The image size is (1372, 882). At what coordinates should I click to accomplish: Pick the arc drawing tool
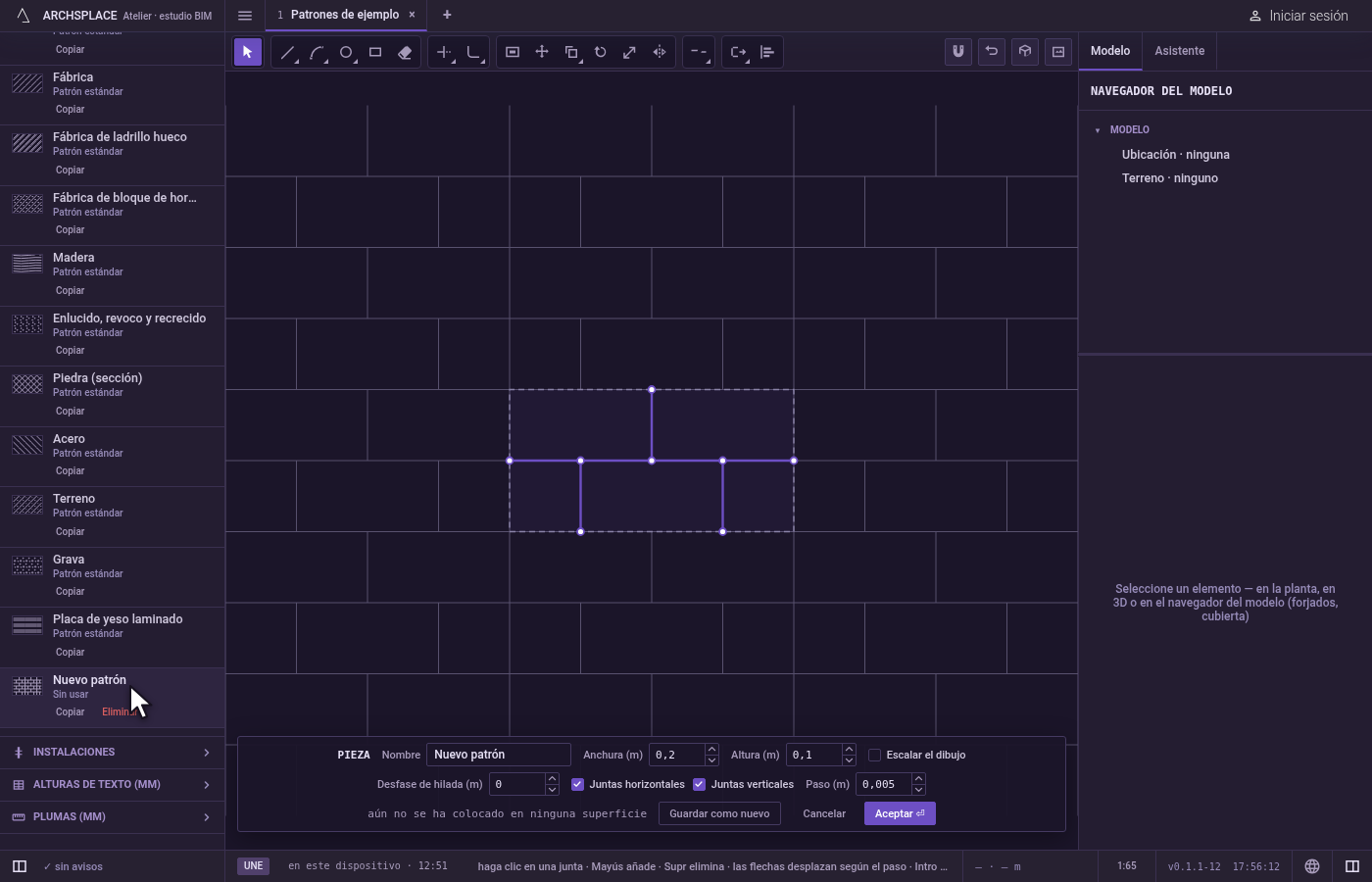pos(317,52)
